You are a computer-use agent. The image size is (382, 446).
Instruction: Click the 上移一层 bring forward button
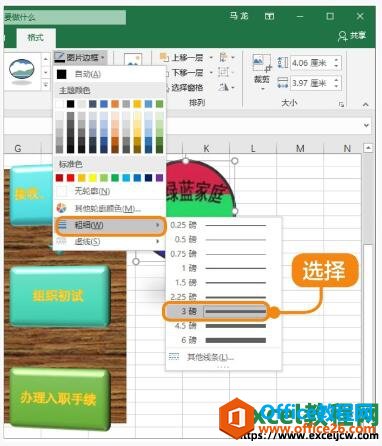(x=182, y=58)
